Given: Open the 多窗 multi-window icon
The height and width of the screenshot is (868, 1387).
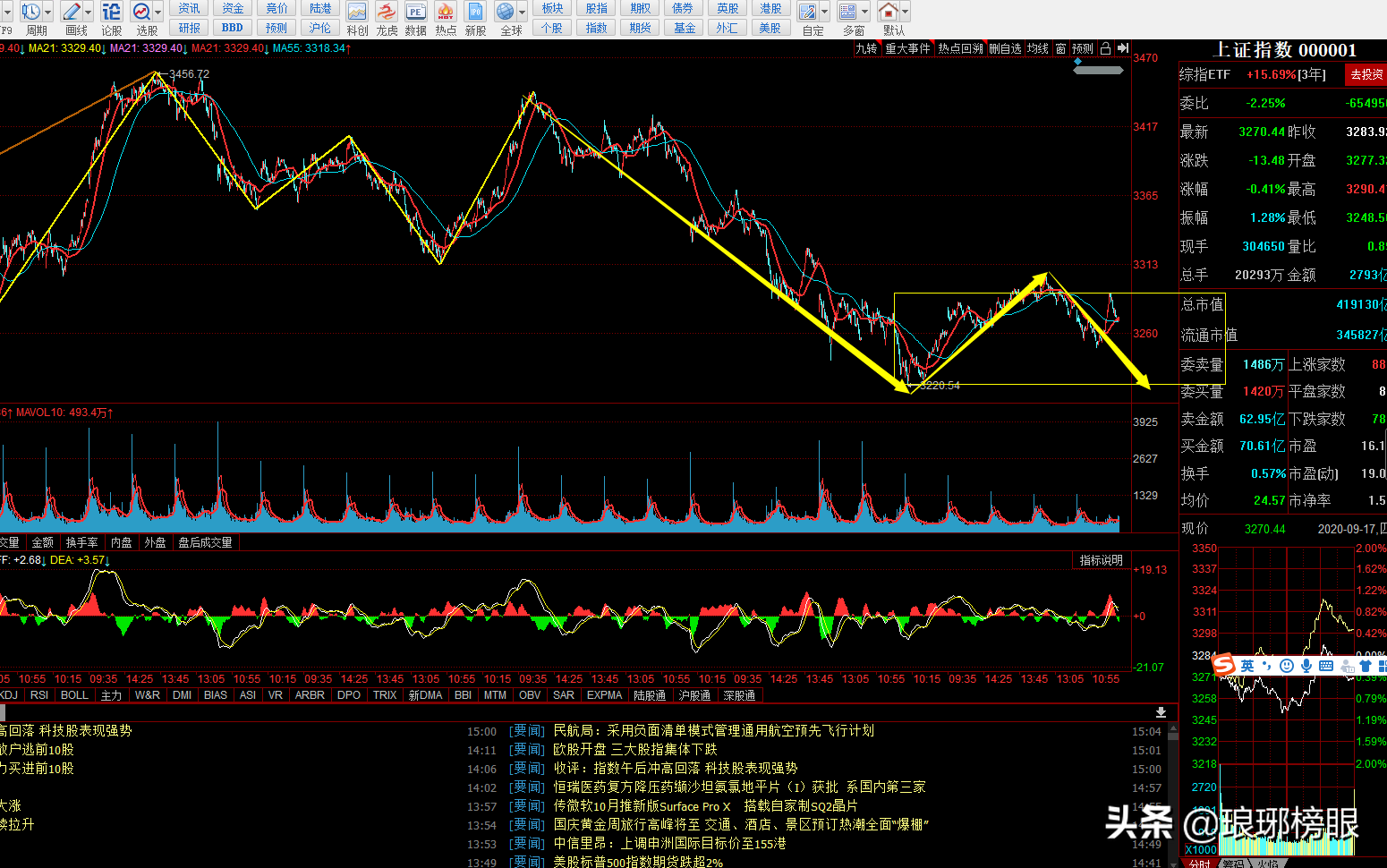Looking at the screenshot, I should [x=848, y=12].
